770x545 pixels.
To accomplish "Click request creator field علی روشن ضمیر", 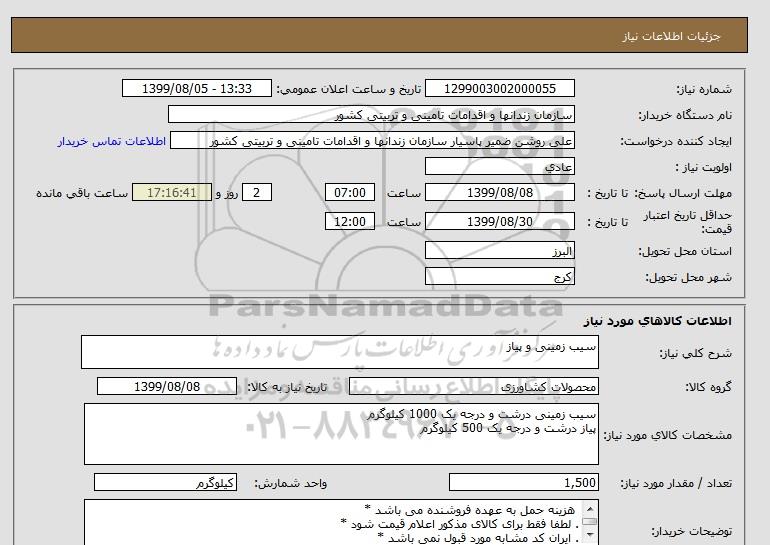I will click(x=372, y=141).
